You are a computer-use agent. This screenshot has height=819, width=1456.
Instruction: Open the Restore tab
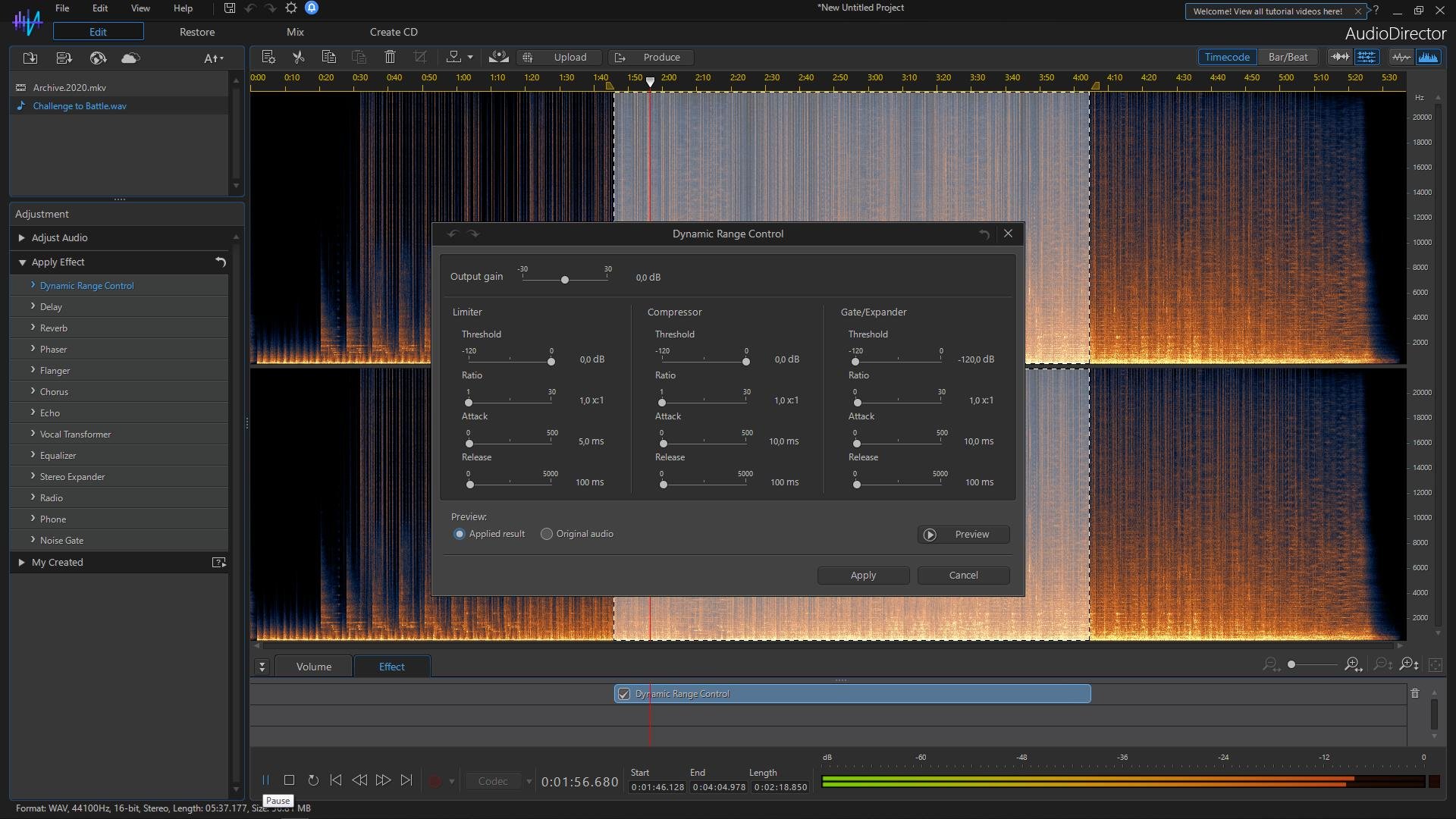click(x=197, y=32)
